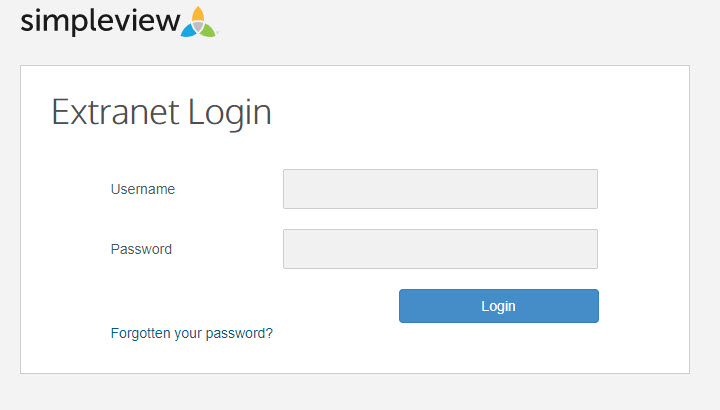This screenshot has width=720, height=410.
Task: Click the Username label
Action: (x=143, y=189)
